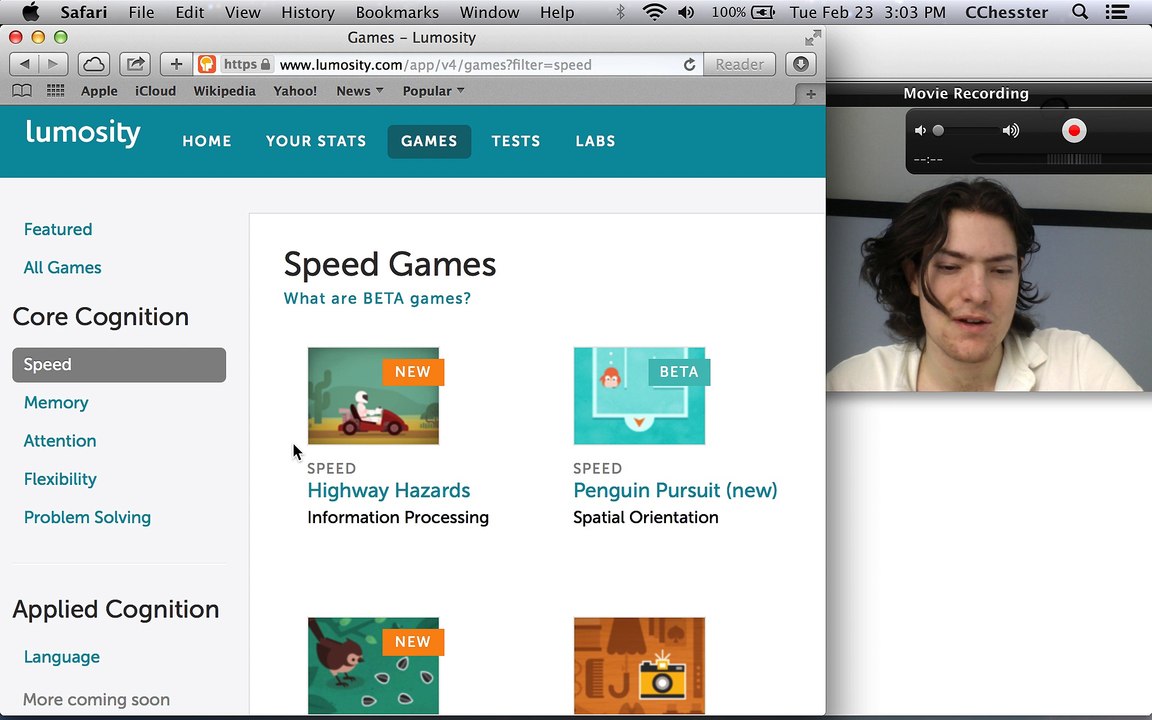The height and width of the screenshot is (720, 1152).
Task: Open the Wikipedia bookmark
Action: [x=224, y=90]
